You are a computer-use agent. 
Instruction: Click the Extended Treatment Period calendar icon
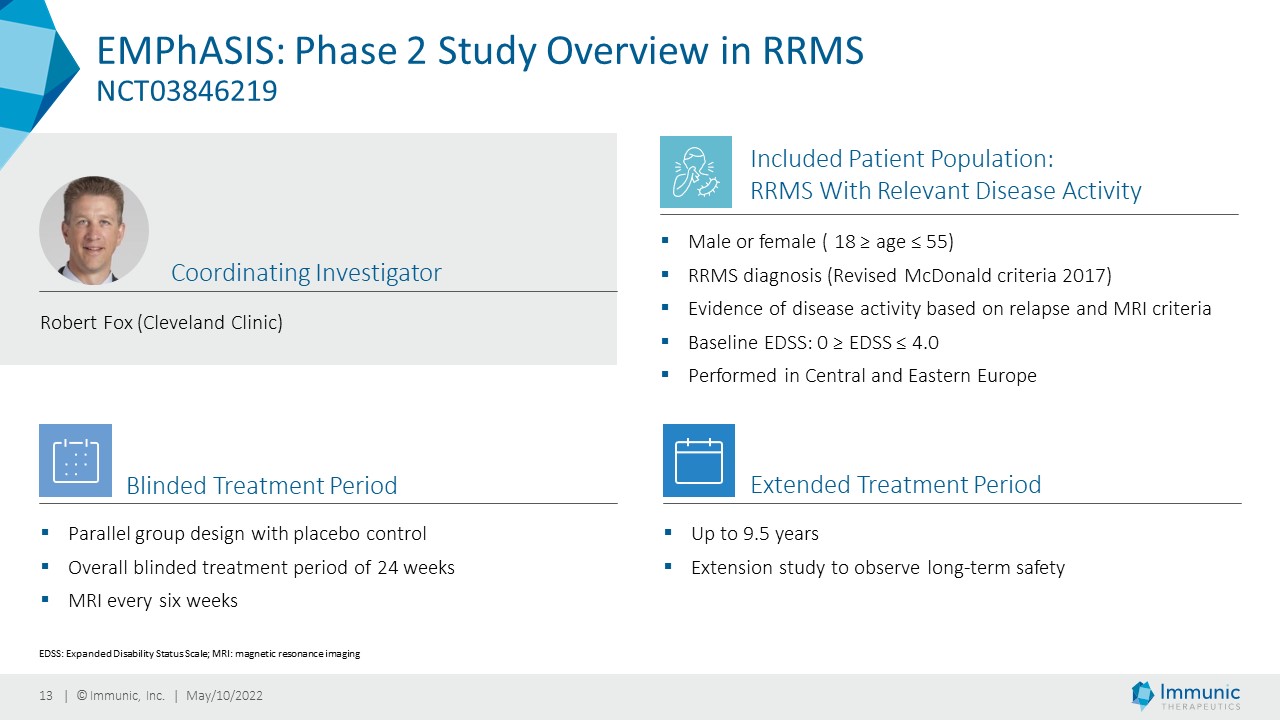tap(699, 460)
